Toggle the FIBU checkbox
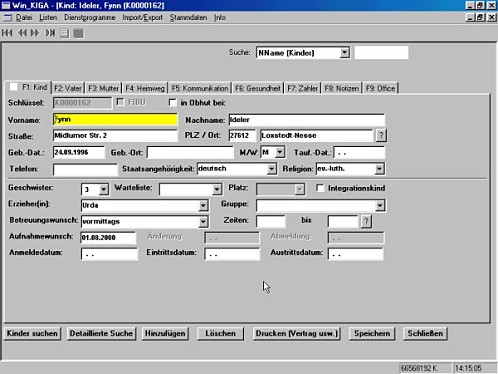Screen dimensions: 498x374 pos(120,102)
